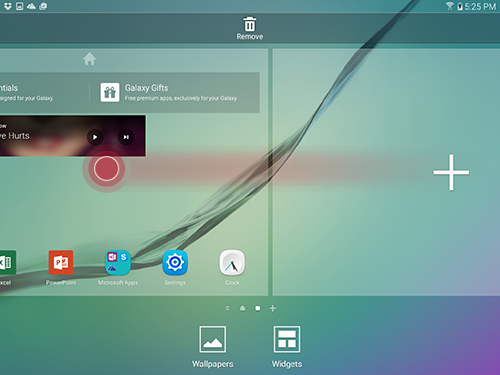Open the cloud notification icon in status bar
This screenshot has height=375, width=500.
click(31, 6)
